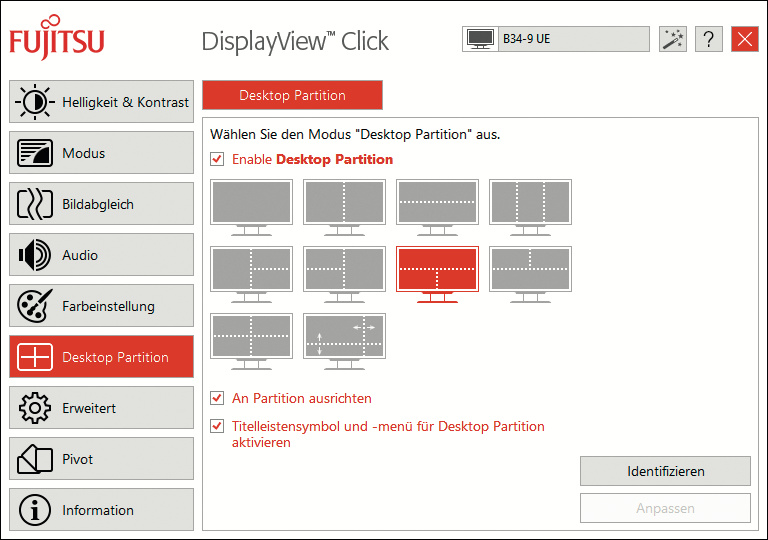The height and width of the screenshot is (540, 768).
Task: Close the DisplayView Click window
Action: pos(745,39)
